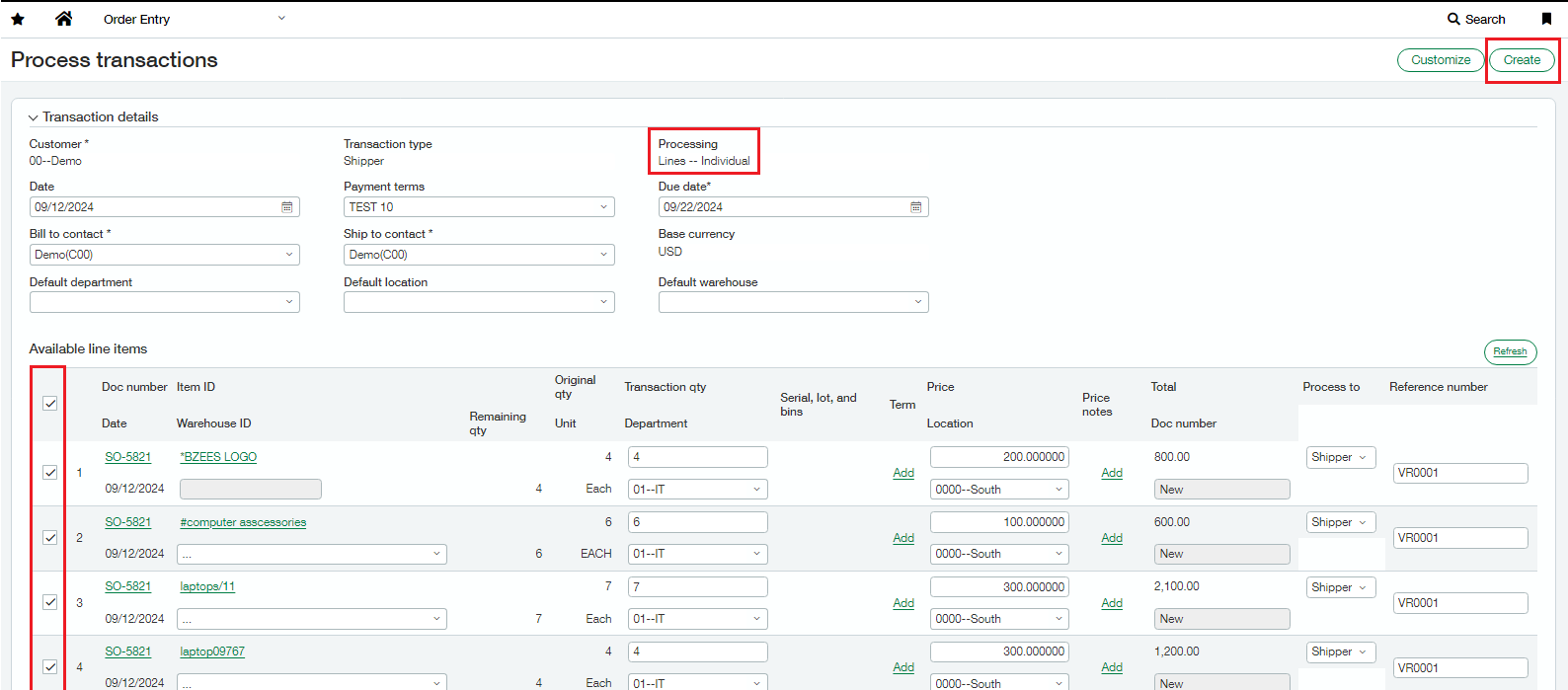Open the Default warehouse dropdown

tap(794, 302)
